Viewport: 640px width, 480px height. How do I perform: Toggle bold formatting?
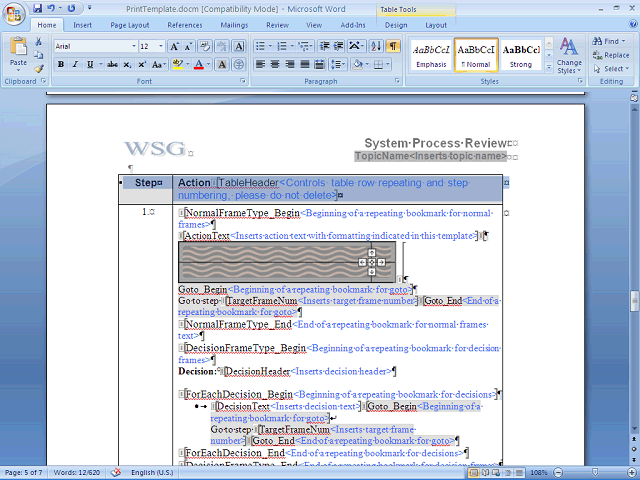[61, 64]
